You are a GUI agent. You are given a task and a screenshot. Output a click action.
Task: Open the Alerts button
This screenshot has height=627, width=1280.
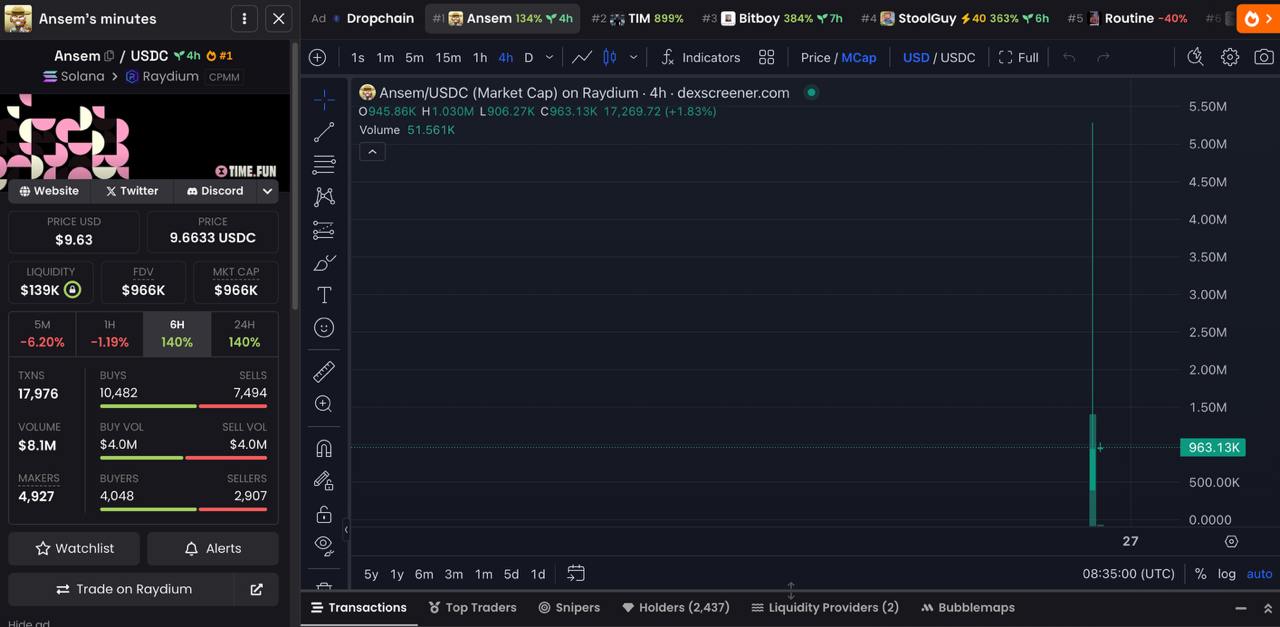point(213,548)
